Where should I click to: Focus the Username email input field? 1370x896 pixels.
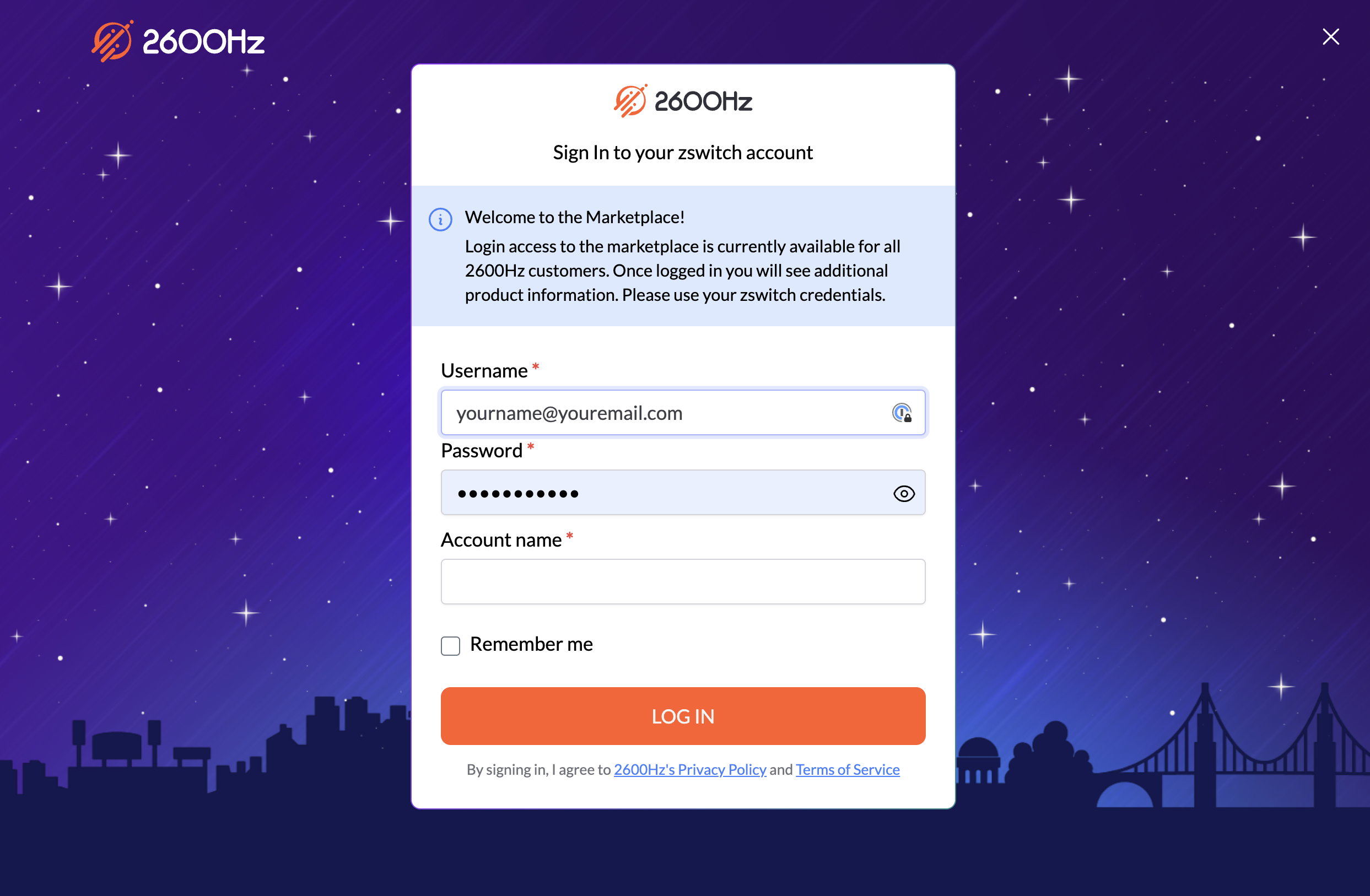(683, 413)
